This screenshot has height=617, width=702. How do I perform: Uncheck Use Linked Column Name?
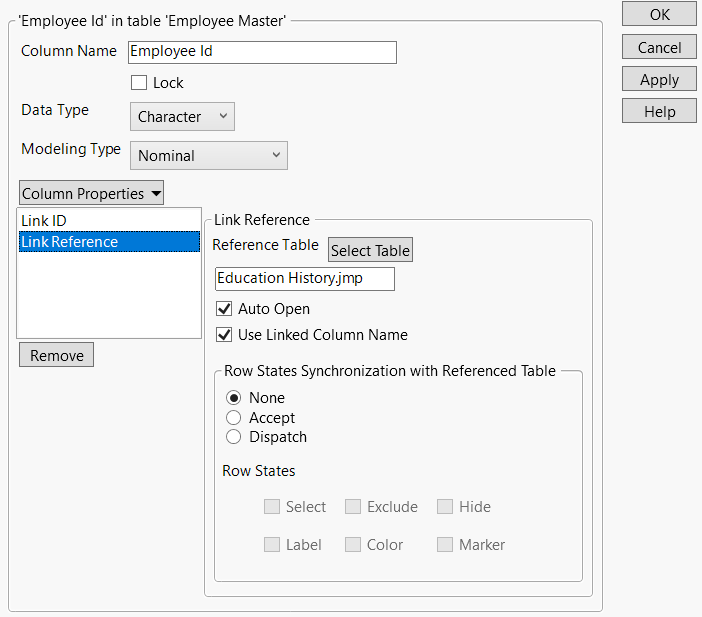coord(224,335)
